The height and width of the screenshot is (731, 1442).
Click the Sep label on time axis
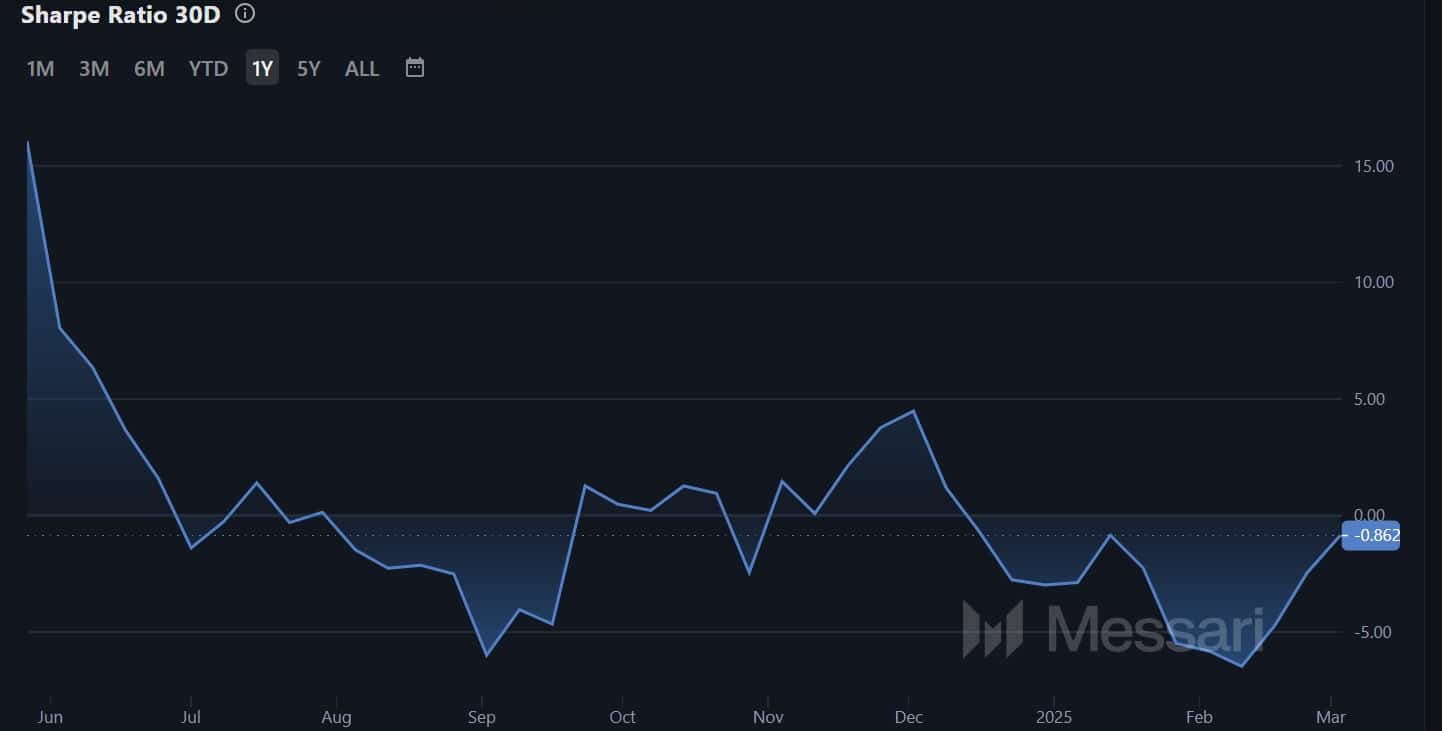tap(482, 717)
